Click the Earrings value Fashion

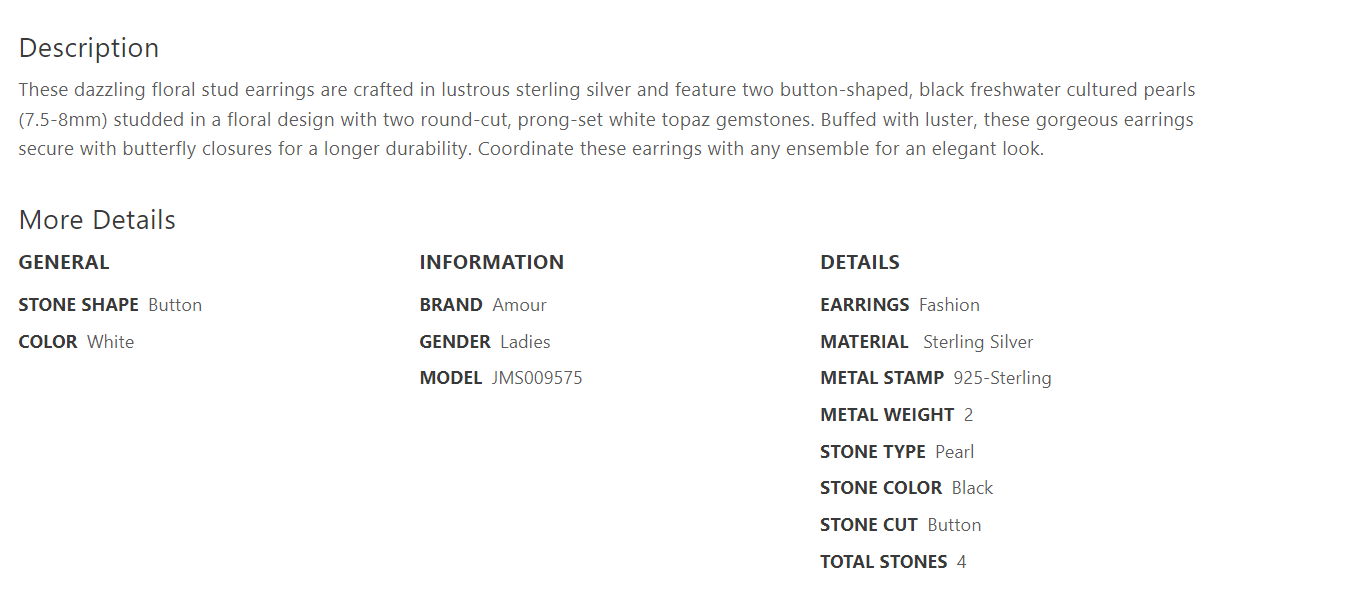click(949, 305)
